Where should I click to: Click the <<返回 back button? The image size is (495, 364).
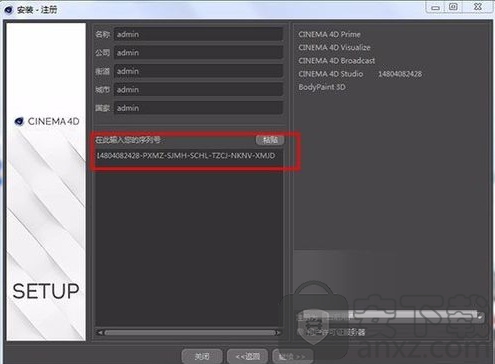point(247,356)
